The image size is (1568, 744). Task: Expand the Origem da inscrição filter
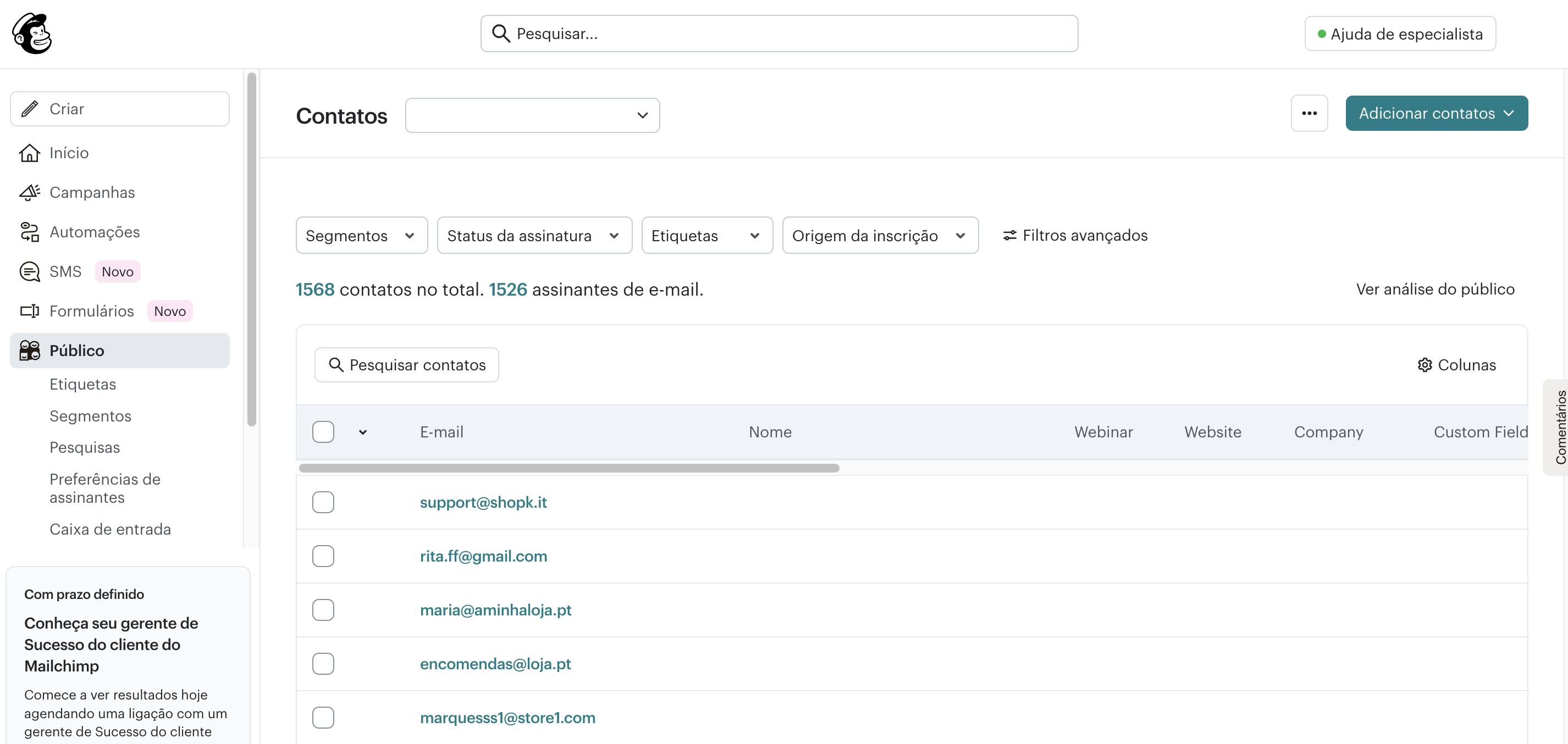879,235
